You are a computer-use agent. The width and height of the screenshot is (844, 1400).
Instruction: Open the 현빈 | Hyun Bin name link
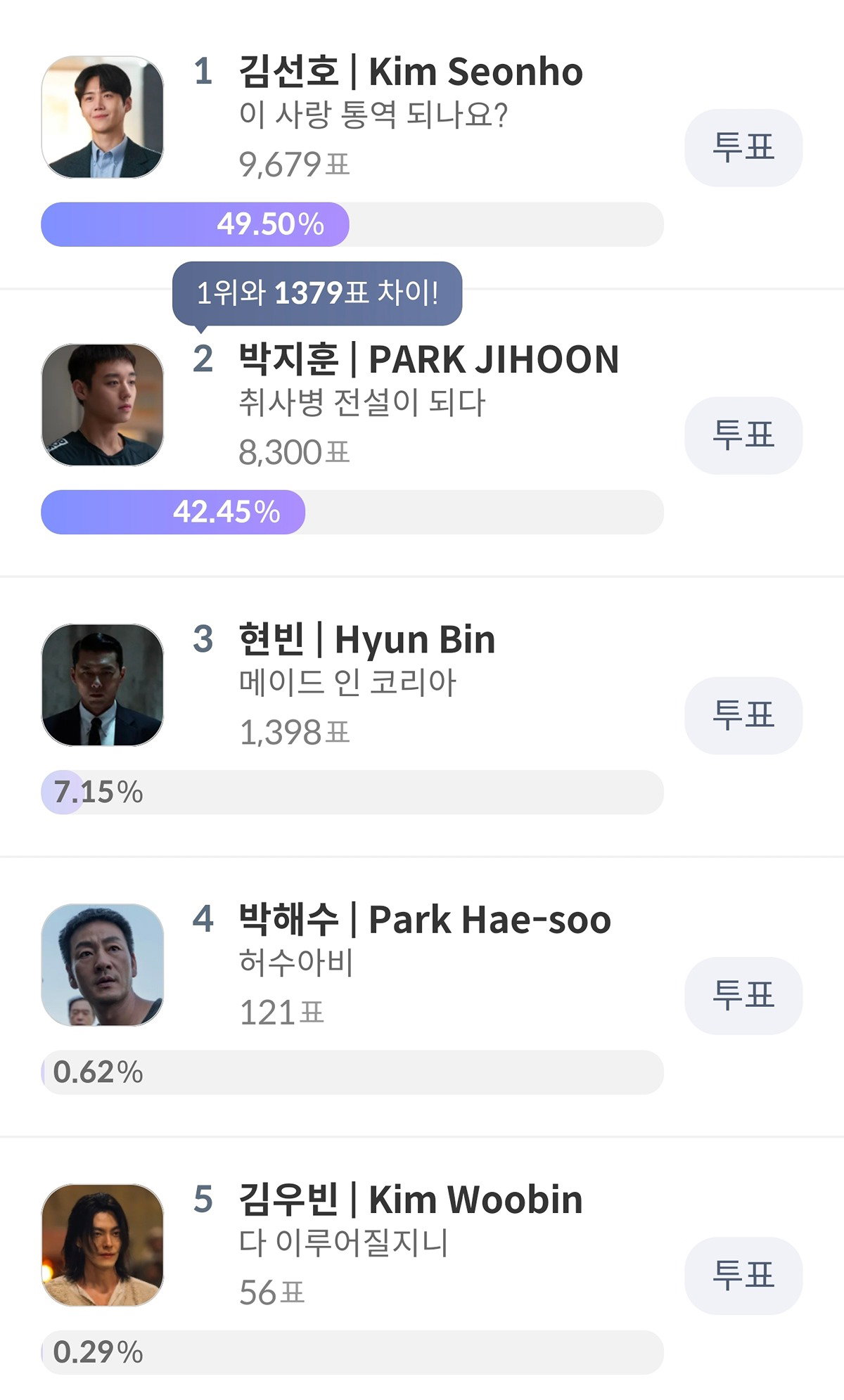pos(367,640)
